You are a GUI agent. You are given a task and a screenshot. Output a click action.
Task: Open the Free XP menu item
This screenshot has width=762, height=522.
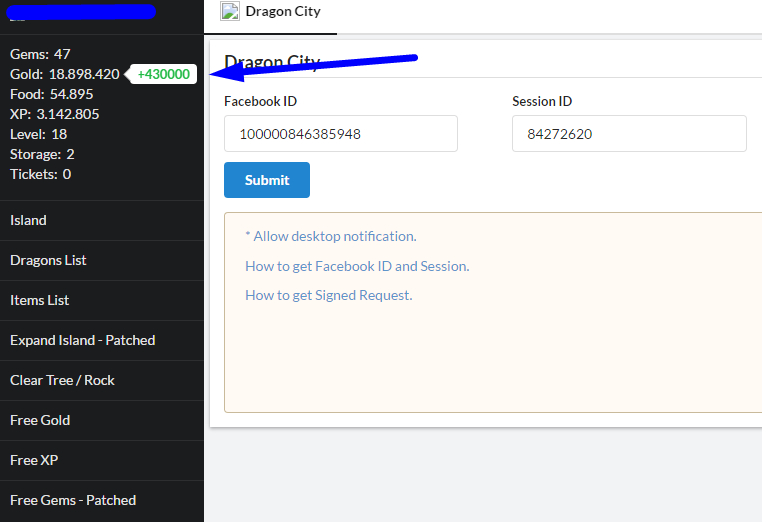[102, 460]
